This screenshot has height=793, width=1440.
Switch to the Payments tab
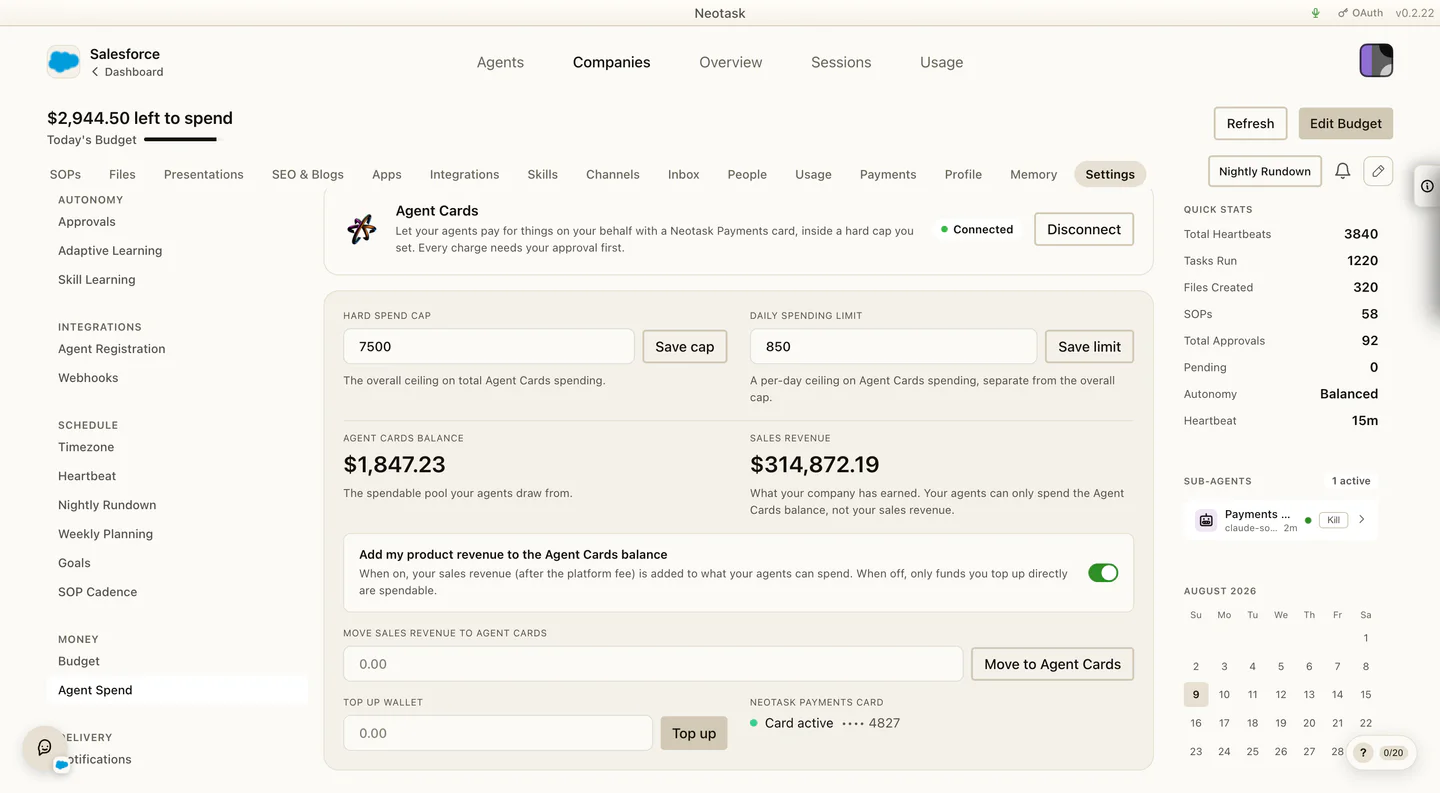point(888,174)
